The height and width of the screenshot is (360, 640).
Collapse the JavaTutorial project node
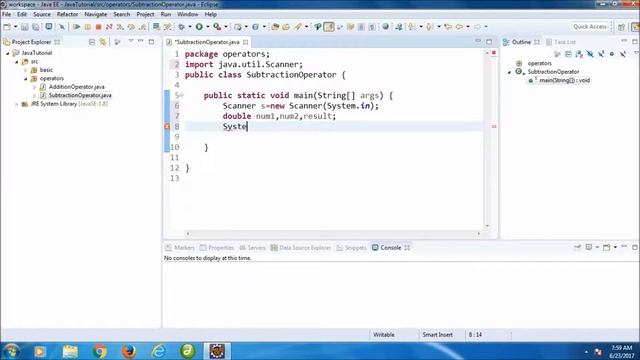pos(8,53)
